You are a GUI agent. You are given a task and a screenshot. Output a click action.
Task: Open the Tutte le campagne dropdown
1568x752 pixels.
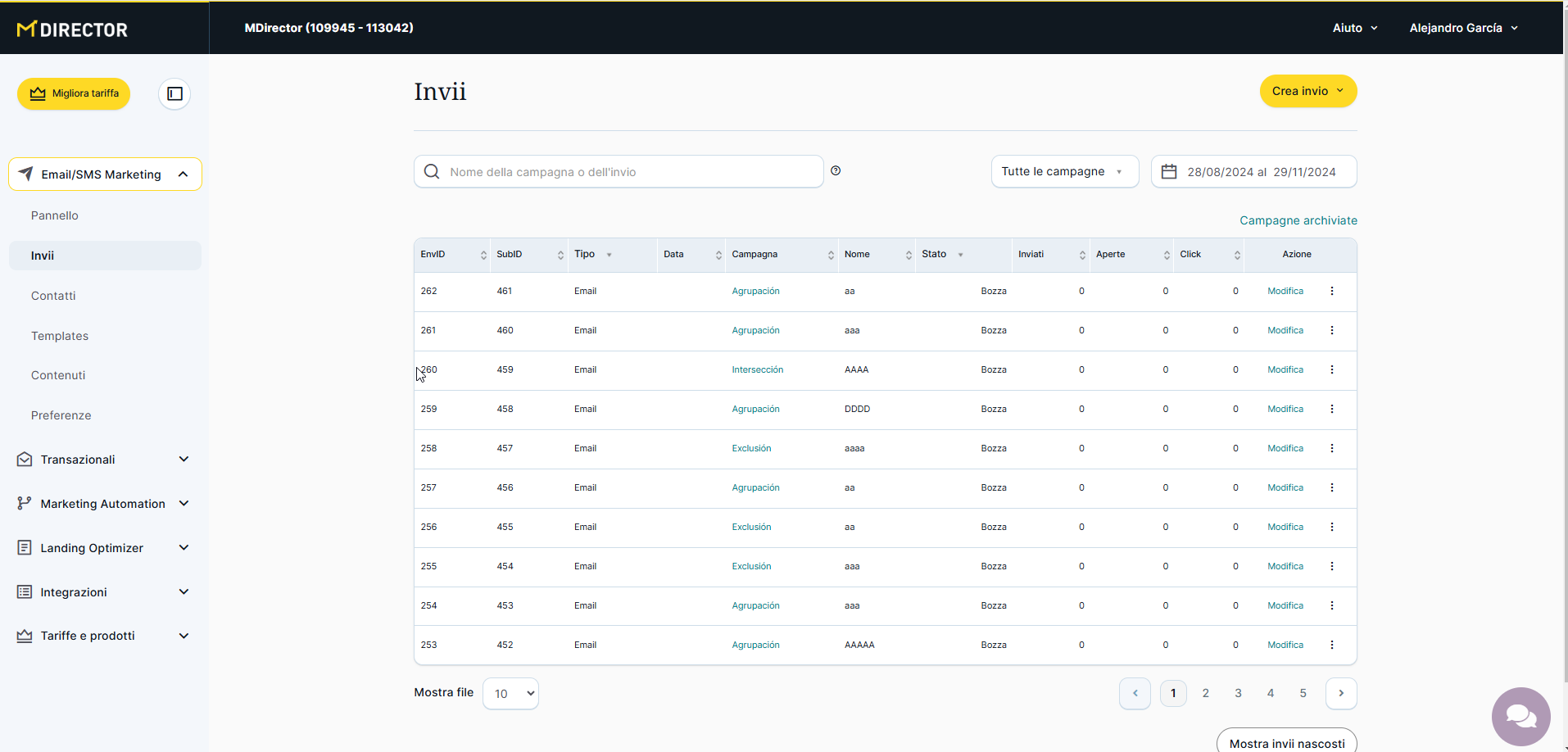tap(1064, 172)
